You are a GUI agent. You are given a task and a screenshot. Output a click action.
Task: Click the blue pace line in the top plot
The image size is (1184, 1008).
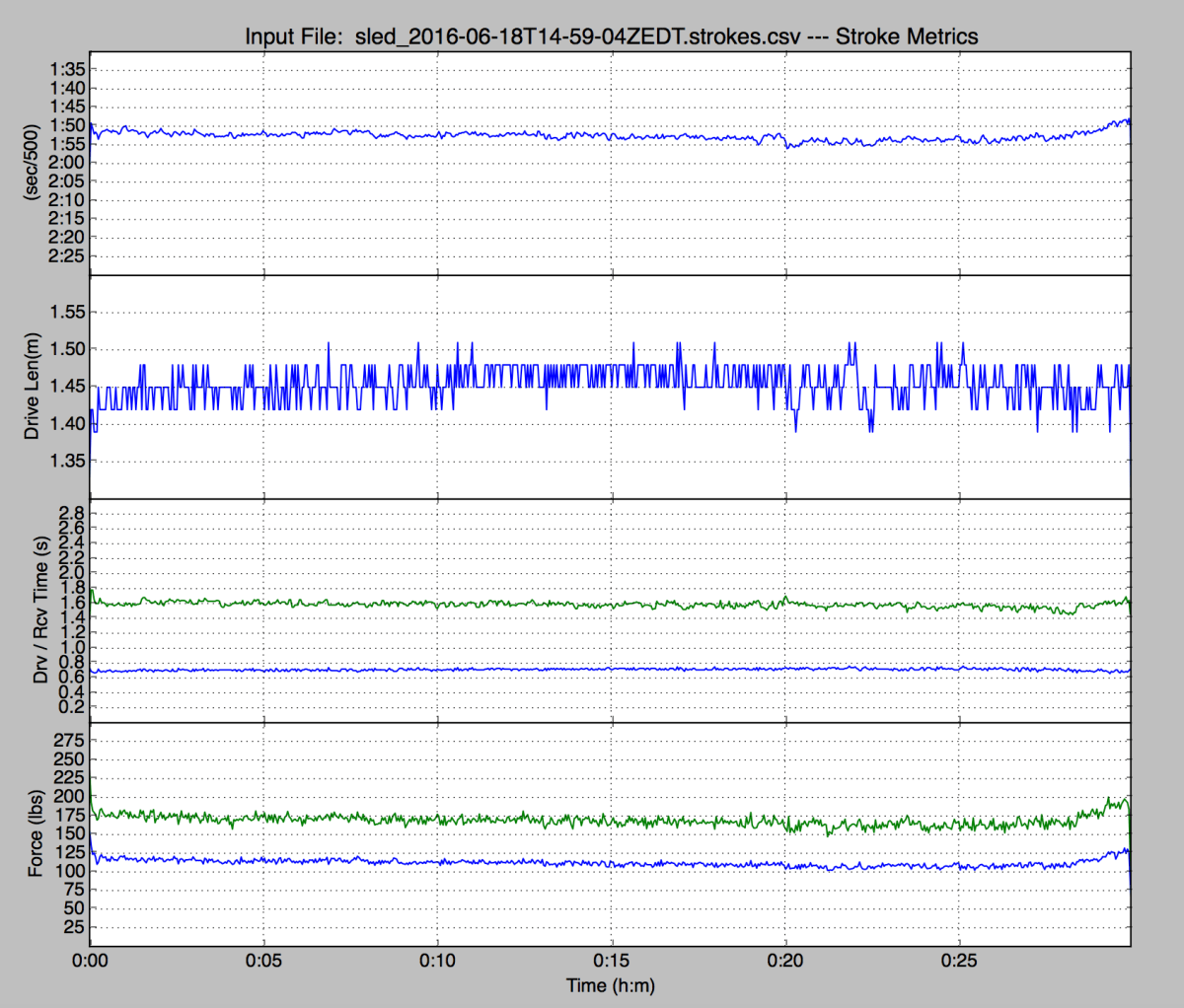click(493, 134)
